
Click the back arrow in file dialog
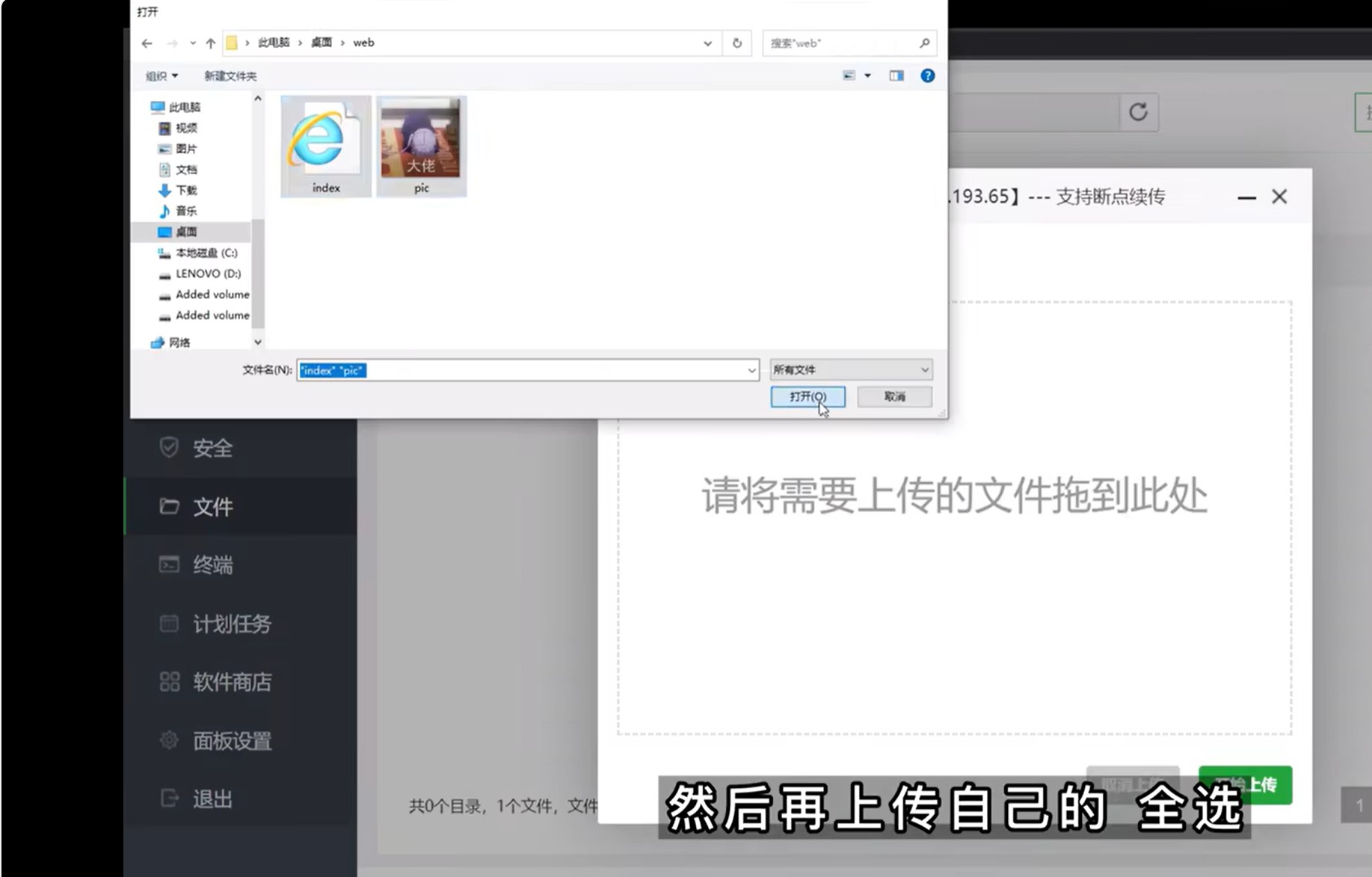point(147,43)
